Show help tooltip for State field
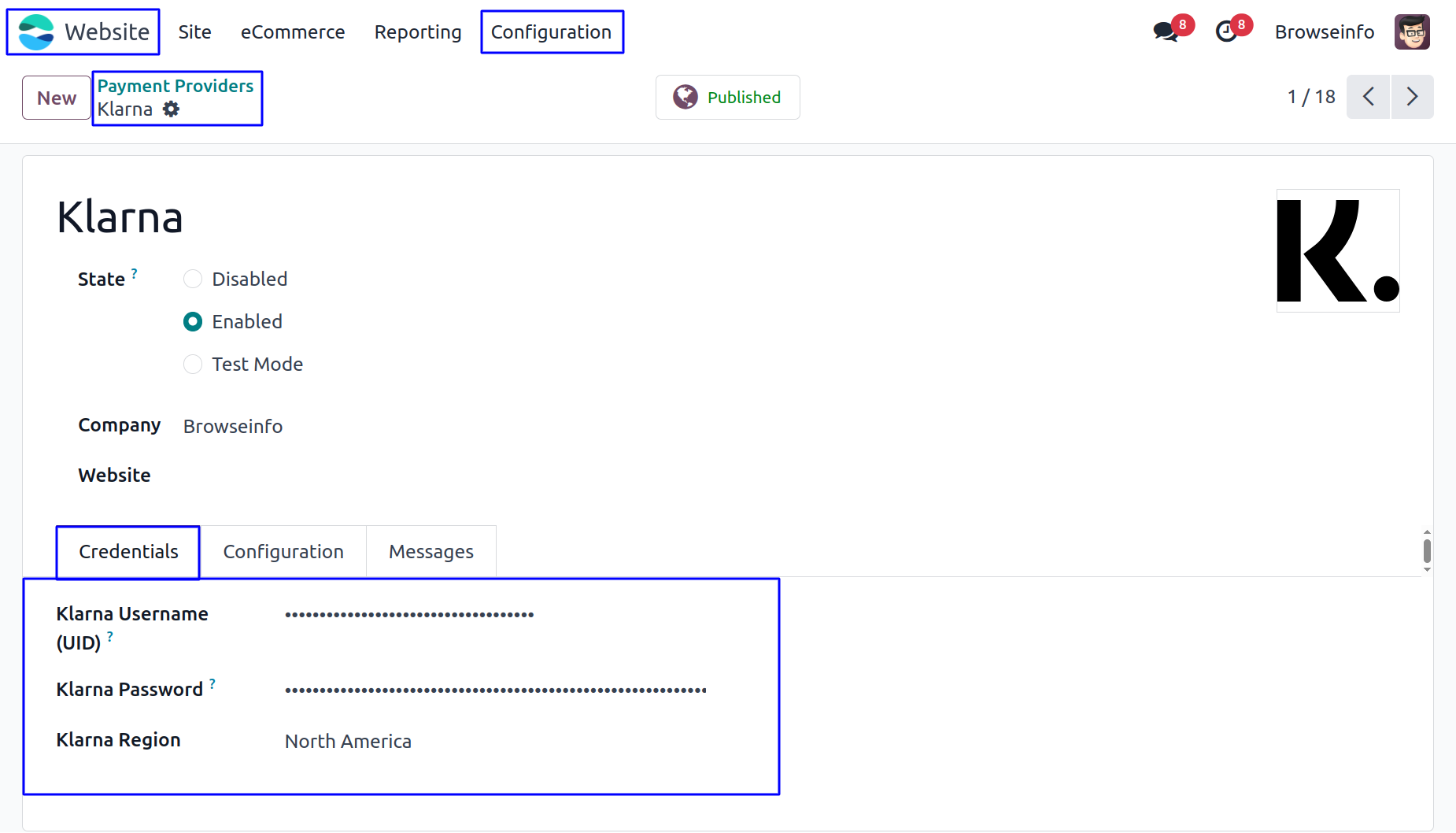The width and height of the screenshot is (1456, 833). [135, 273]
